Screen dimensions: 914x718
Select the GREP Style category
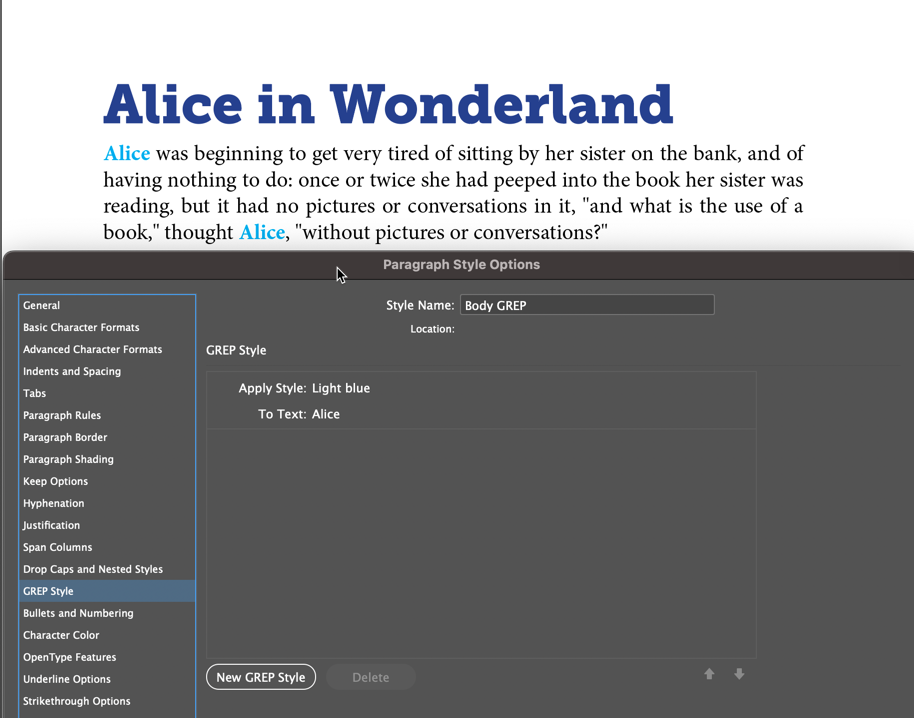tap(107, 591)
